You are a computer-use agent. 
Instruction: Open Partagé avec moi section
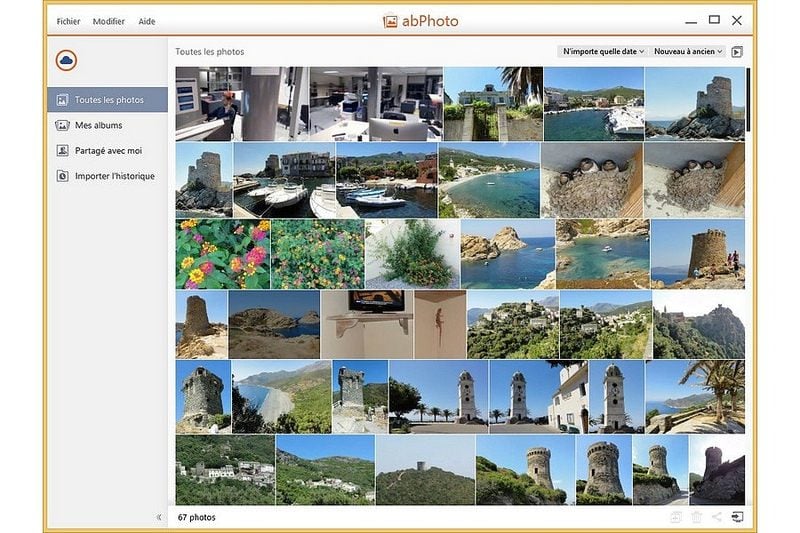click(x=108, y=150)
